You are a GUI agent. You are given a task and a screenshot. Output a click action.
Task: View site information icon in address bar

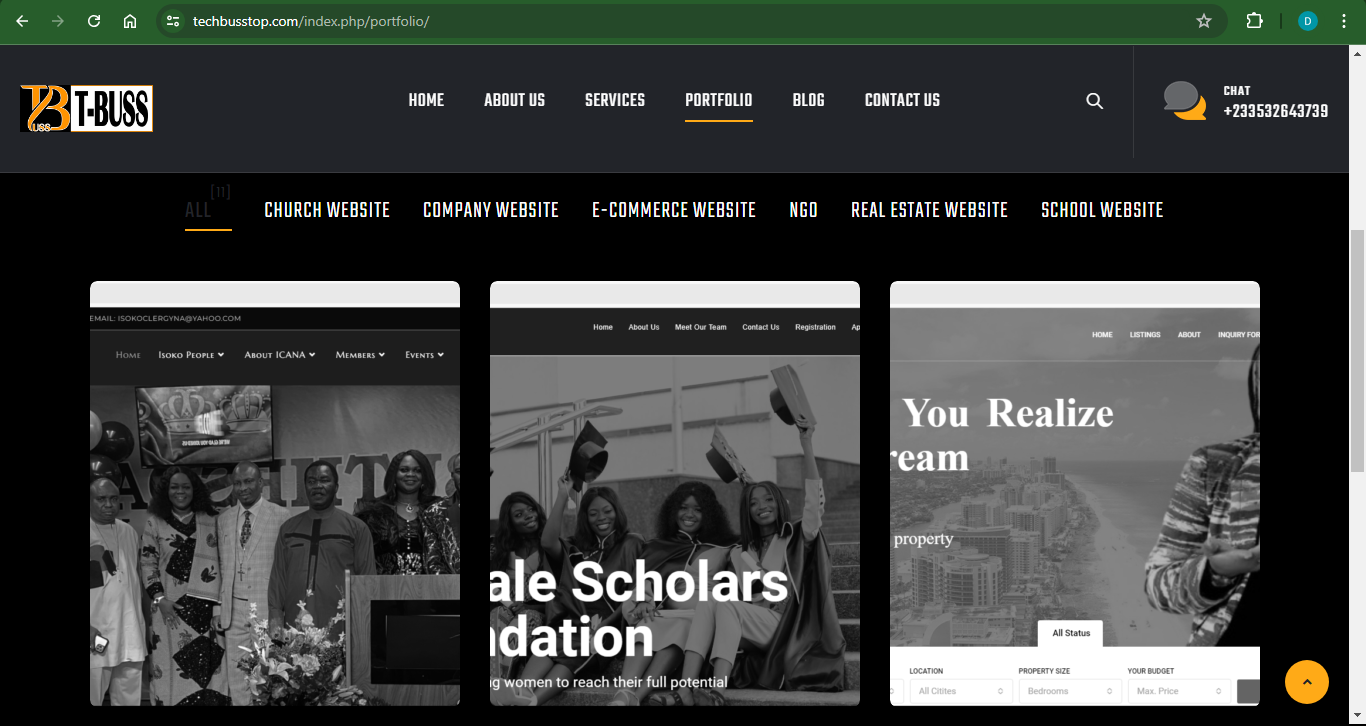pos(173,21)
